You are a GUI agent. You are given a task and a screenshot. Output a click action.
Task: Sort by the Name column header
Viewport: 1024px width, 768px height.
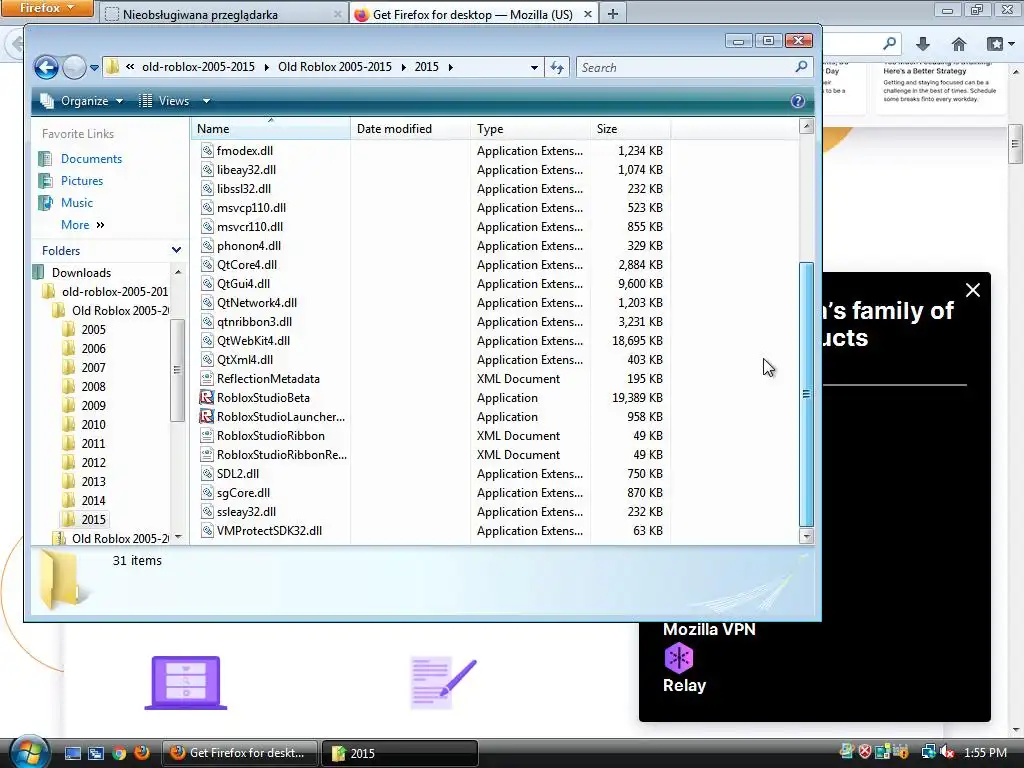pyautogui.click(x=270, y=129)
